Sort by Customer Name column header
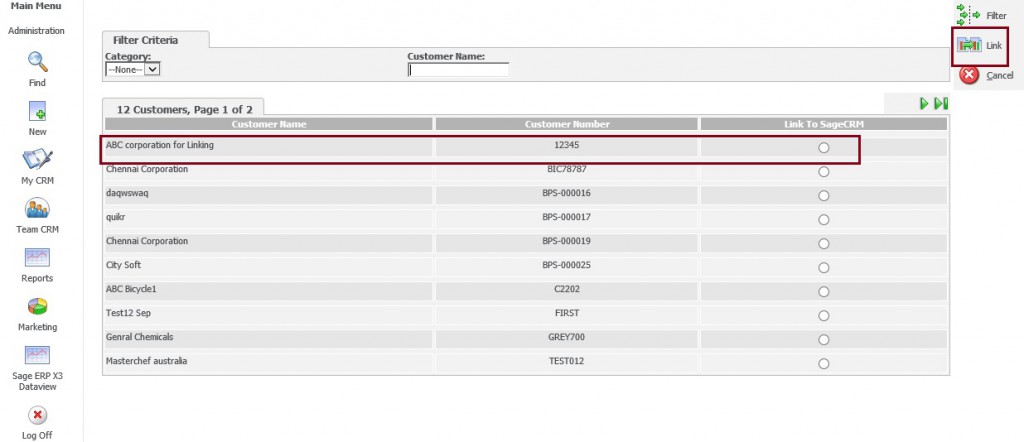The image size is (1024, 442). (x=268, y=124)
